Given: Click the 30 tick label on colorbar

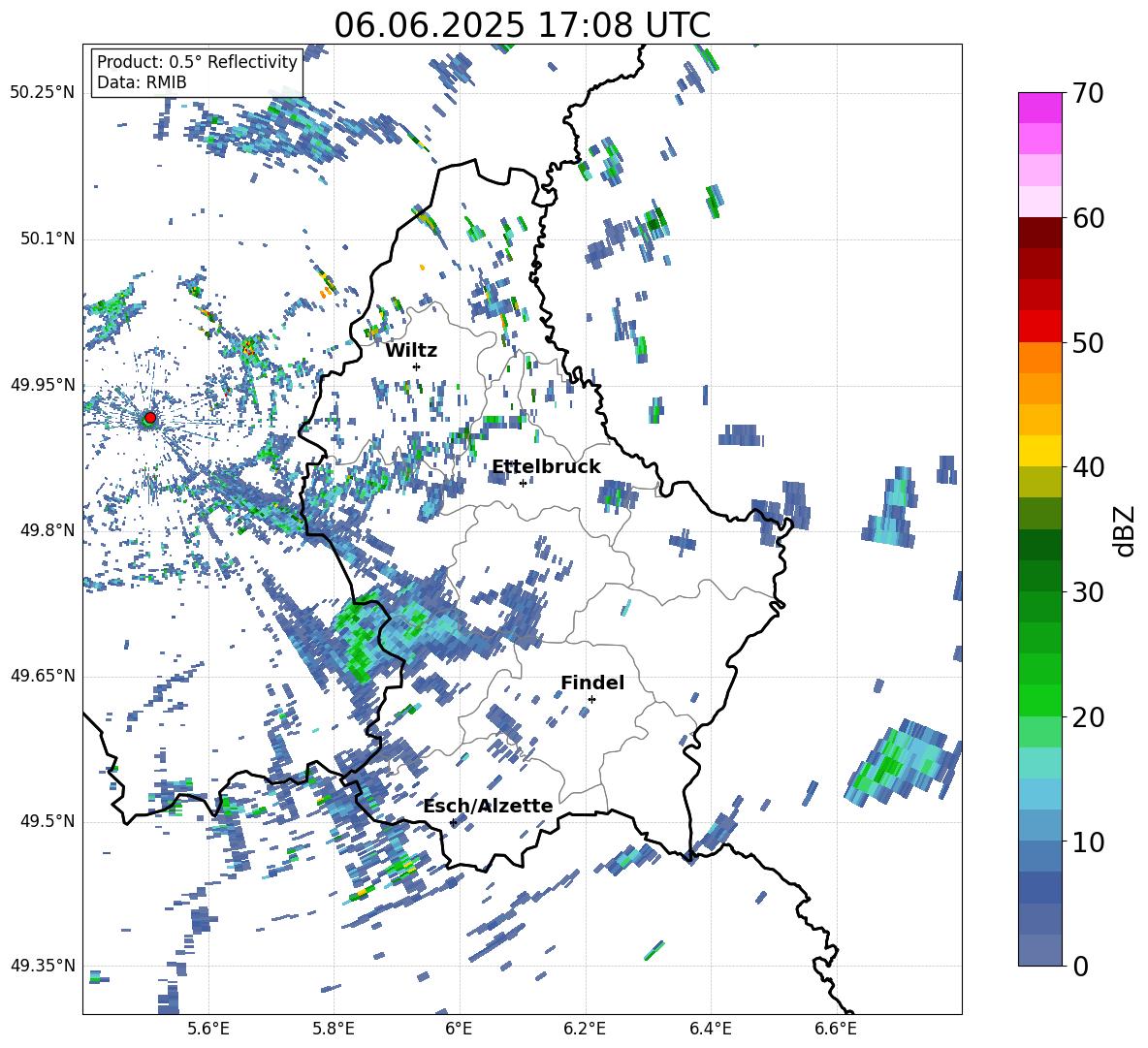Looking at the screenshot, I should click(x=1088, y=591).
